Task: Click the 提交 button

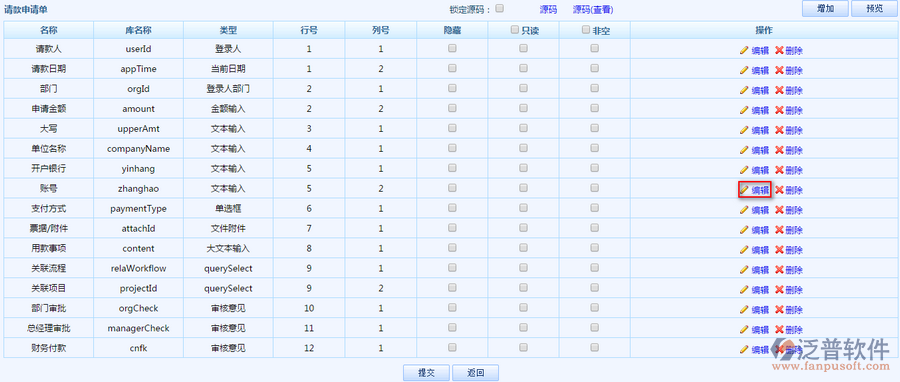Action: click(426, 373)
